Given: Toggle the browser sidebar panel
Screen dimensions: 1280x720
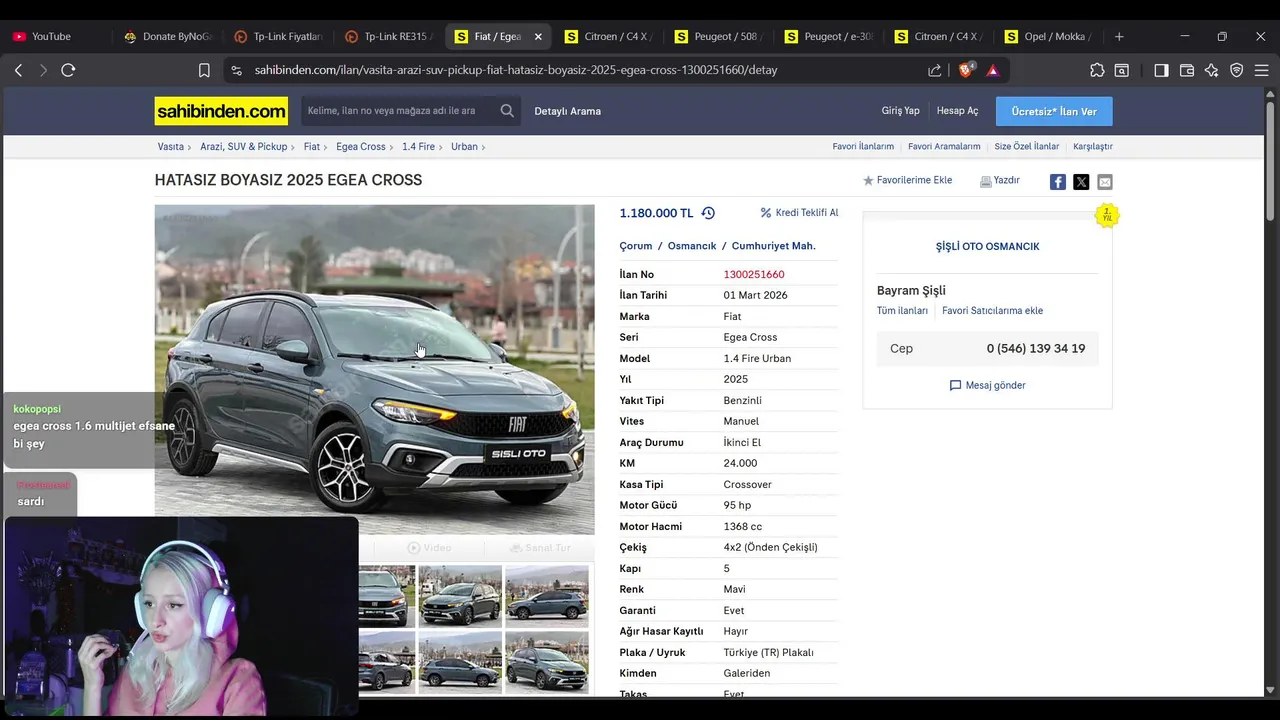Looking at the screenshot, I should [x=1161, y=70].
